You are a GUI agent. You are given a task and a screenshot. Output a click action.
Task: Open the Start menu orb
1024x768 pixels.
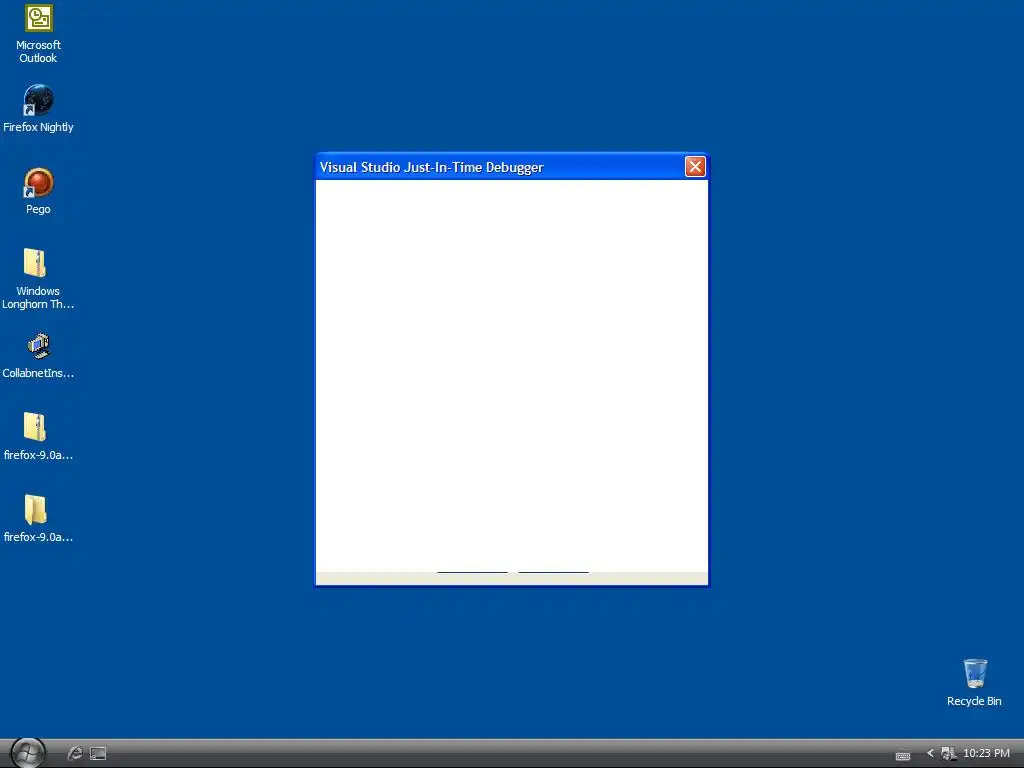(x=28, y=753)
